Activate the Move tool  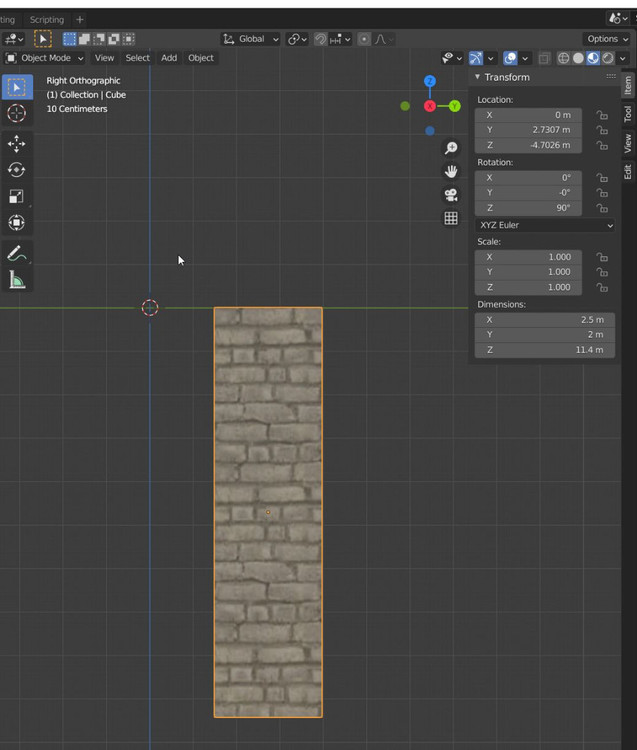pos(17,144)
